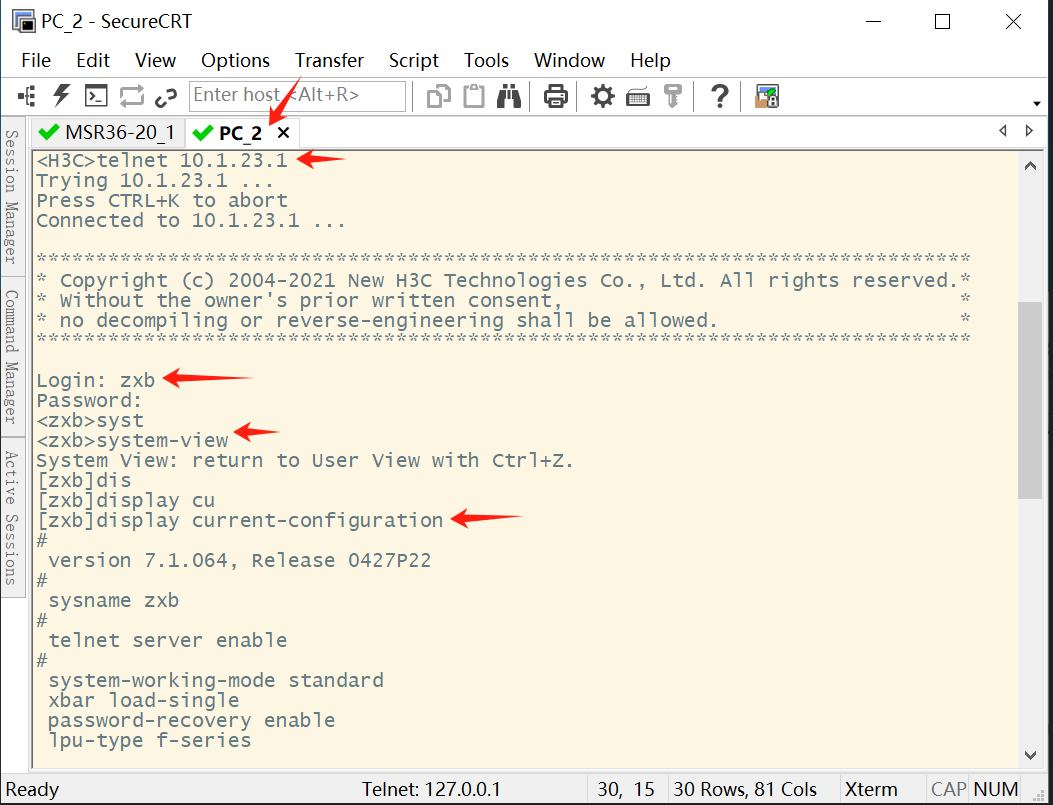
Task: Open Find with the binoculars icon
Action: pyautogui.click(x=508, y=96)
